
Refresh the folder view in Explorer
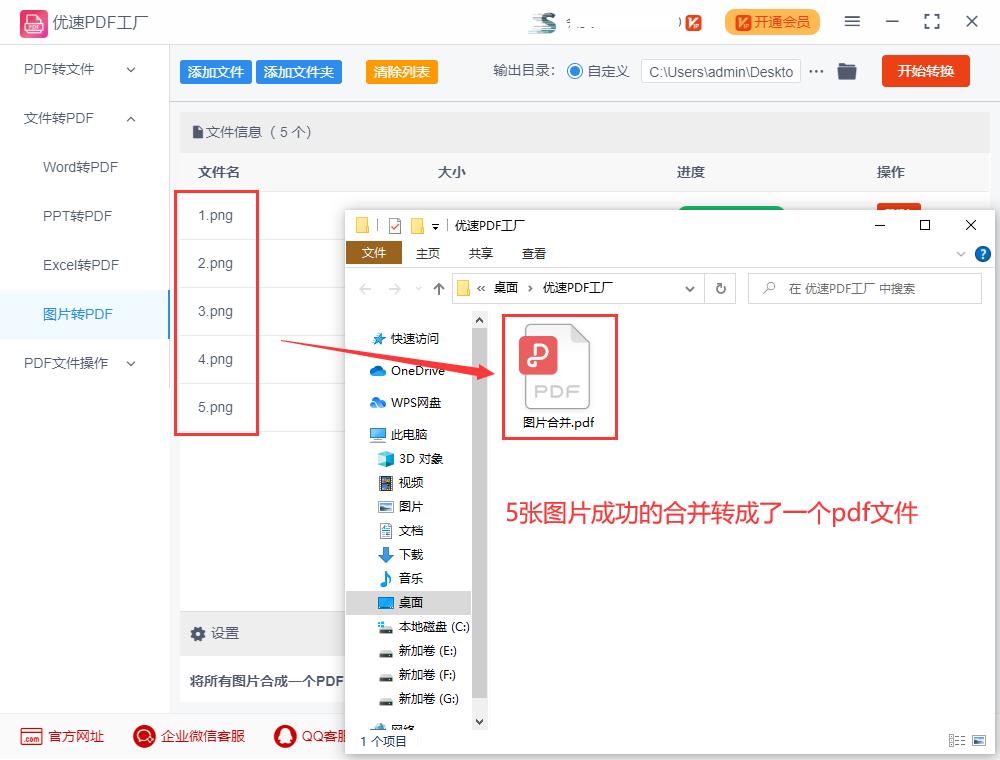(719, 287)
